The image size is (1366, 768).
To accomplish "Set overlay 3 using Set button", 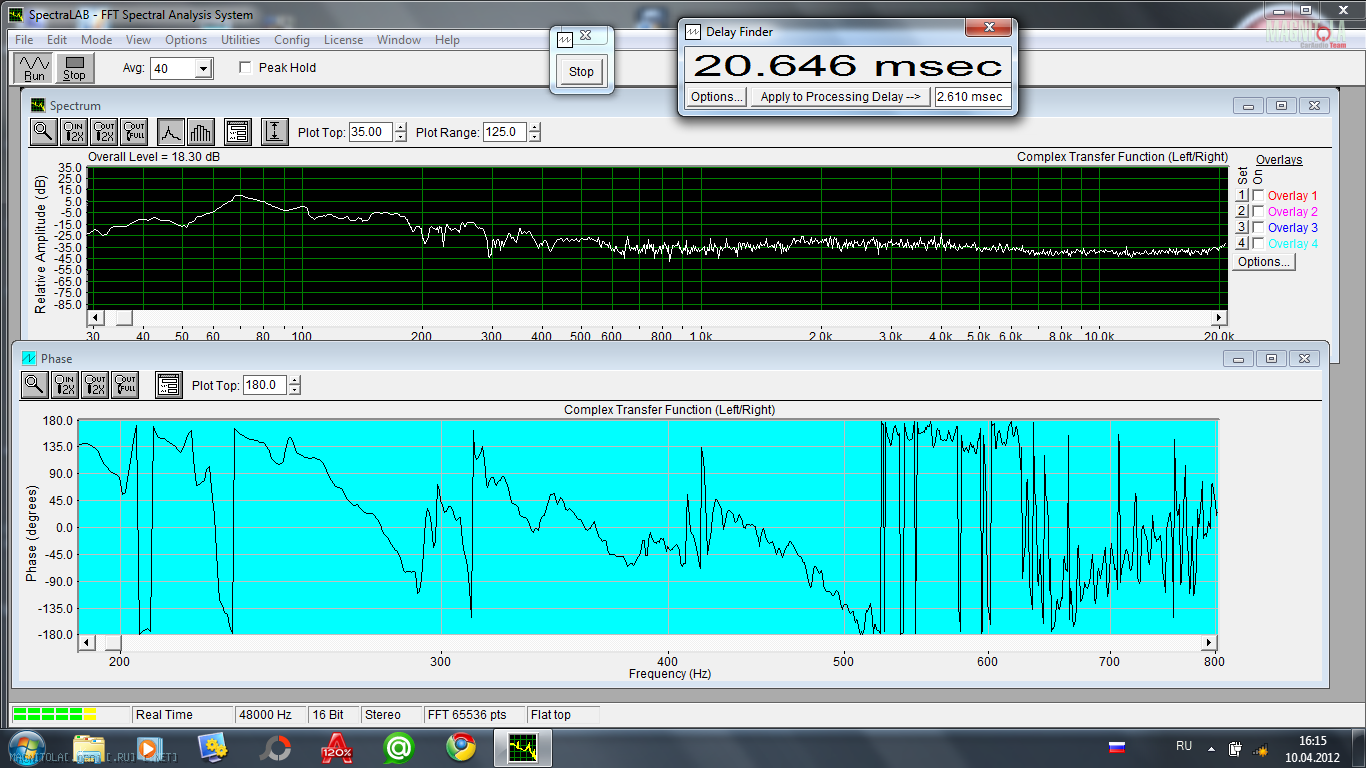I will coord(1241,228).
